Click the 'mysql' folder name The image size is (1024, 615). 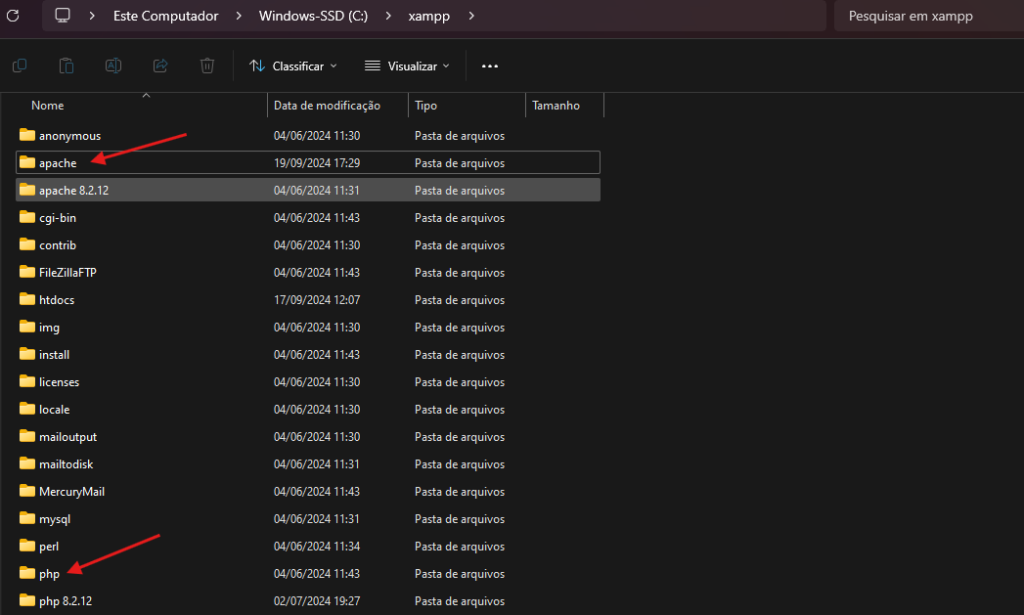tap(55, 520)
